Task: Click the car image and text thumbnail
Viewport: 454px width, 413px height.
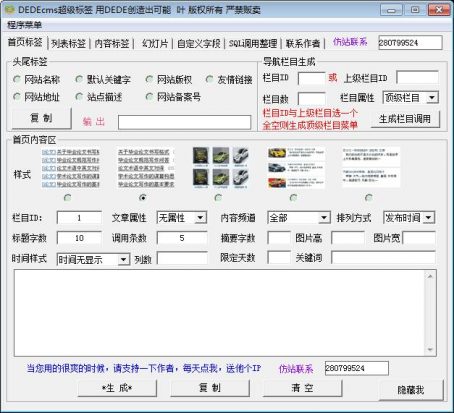Action: (296, 168)
